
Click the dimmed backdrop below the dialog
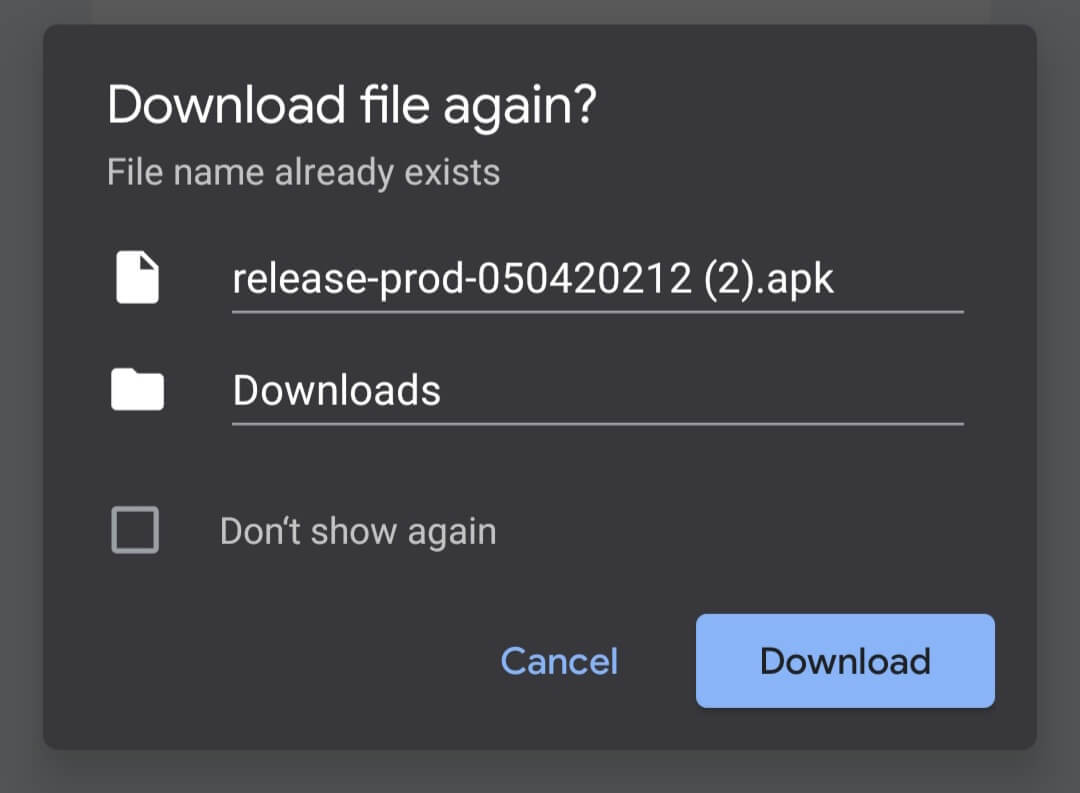[x=540, y=772]
